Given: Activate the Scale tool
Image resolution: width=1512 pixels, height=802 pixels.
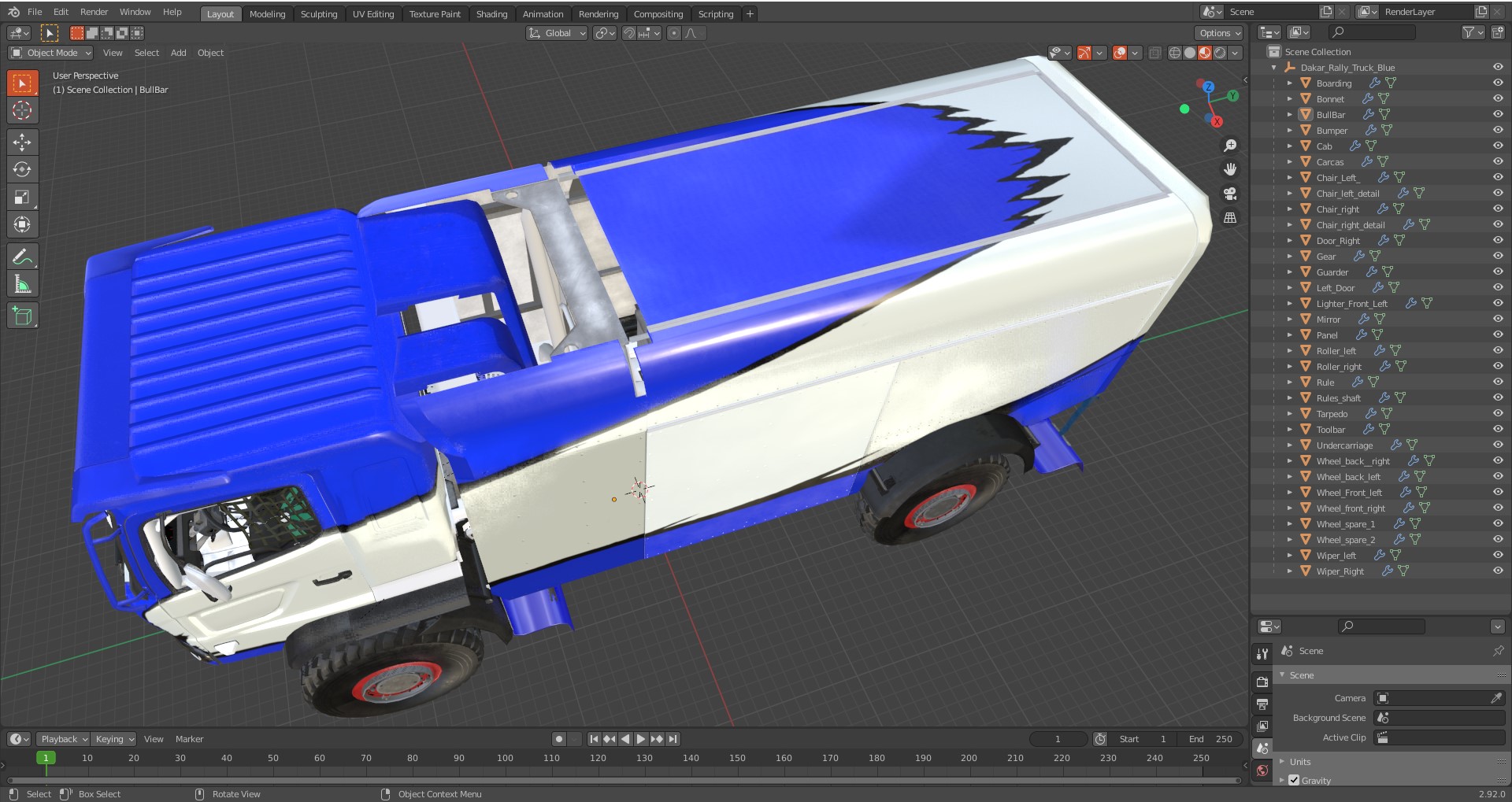Looking at the screenshot, I should (x=22, y=197).
